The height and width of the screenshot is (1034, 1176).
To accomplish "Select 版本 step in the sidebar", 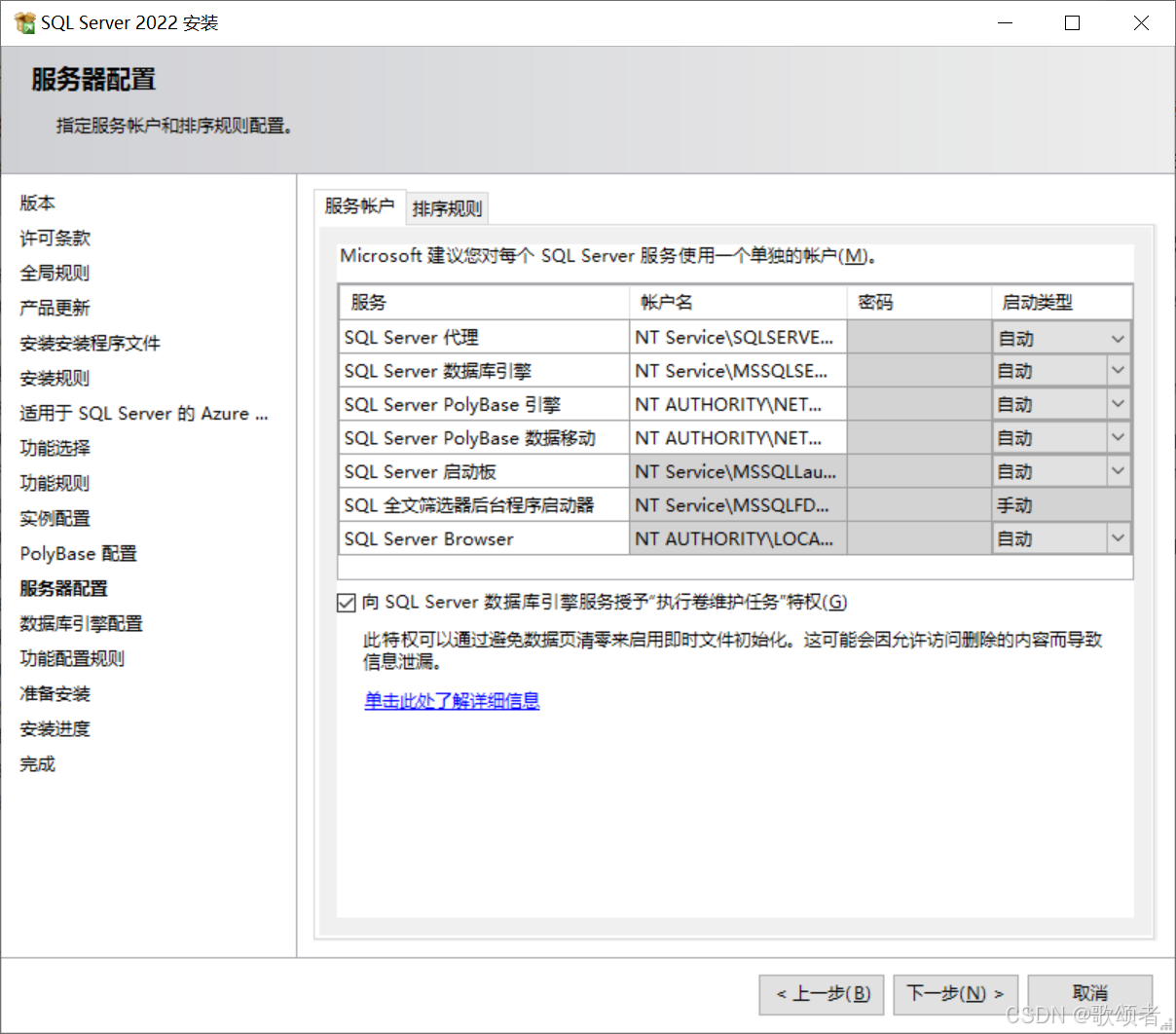I will click(x=38, y=203).
